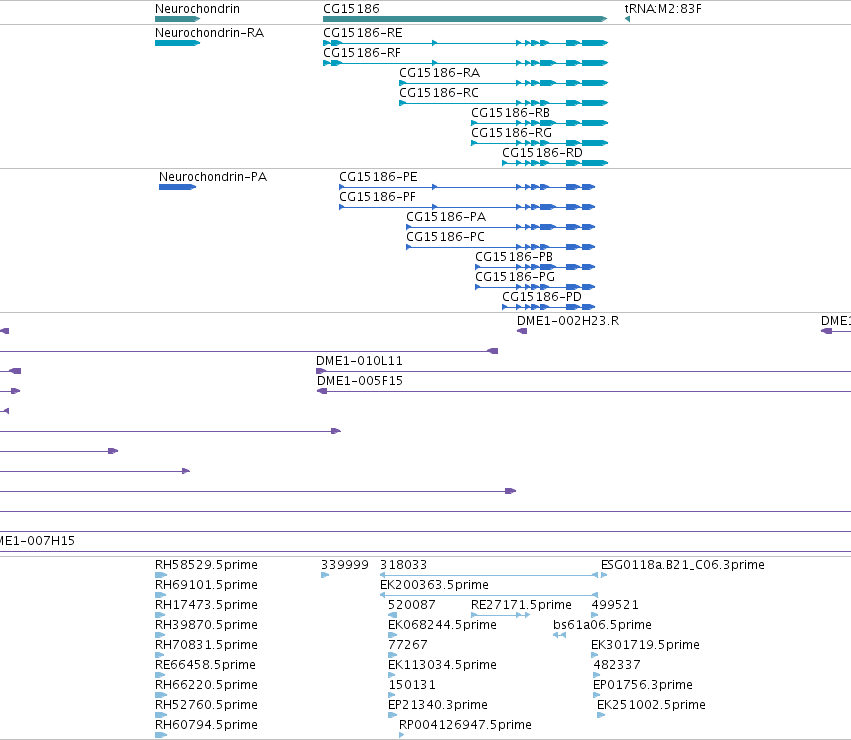Image resolution: width=851 pixels, height=740 pixels.
Task: Click the 77267 feature label
Action: pyautogui.click(x=408, y=645)
